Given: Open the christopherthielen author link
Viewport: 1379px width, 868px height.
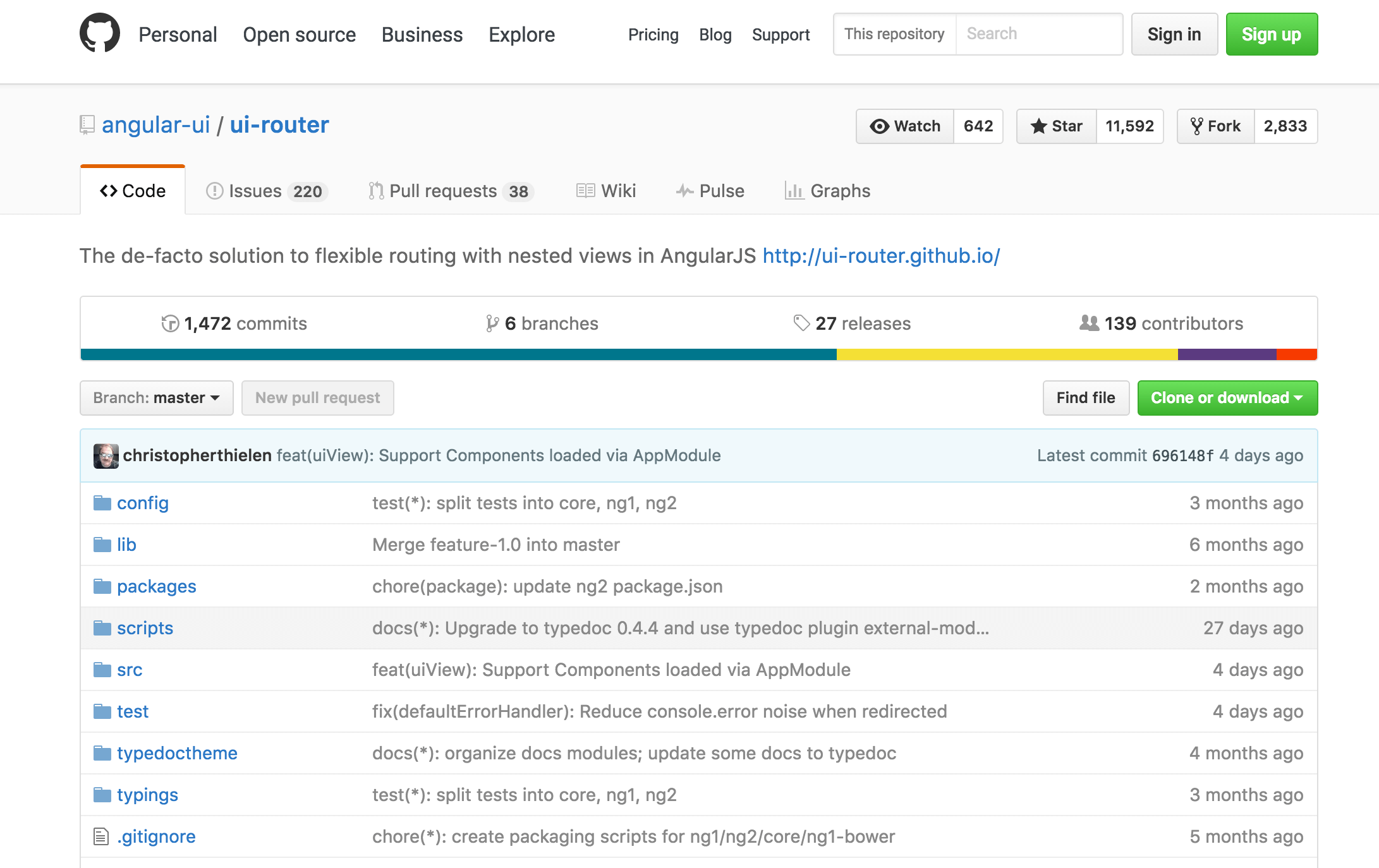Looking at the screenshot, I should click(197, 455).
